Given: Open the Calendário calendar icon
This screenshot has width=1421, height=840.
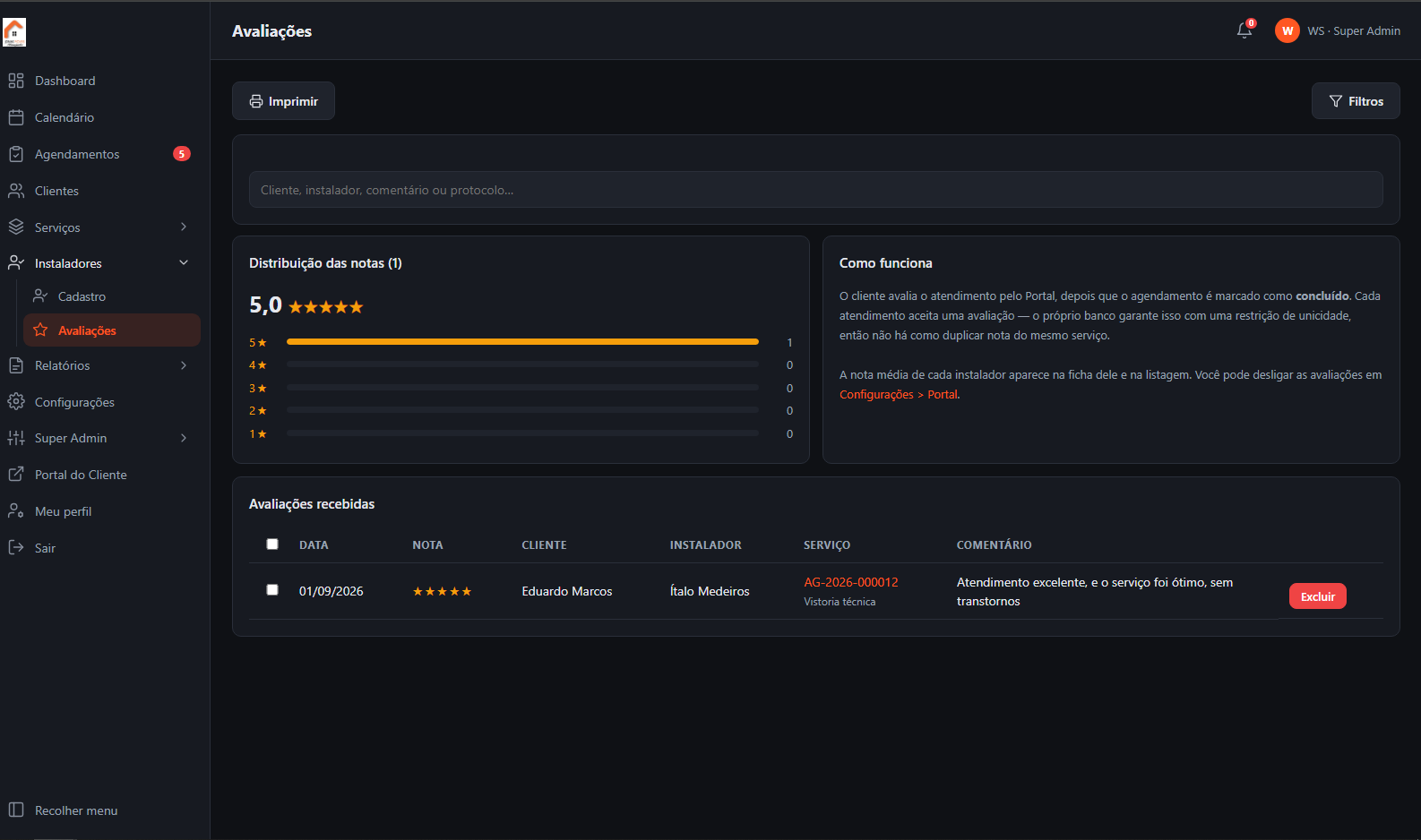Looking at the screenshot, I should (16, 117).
